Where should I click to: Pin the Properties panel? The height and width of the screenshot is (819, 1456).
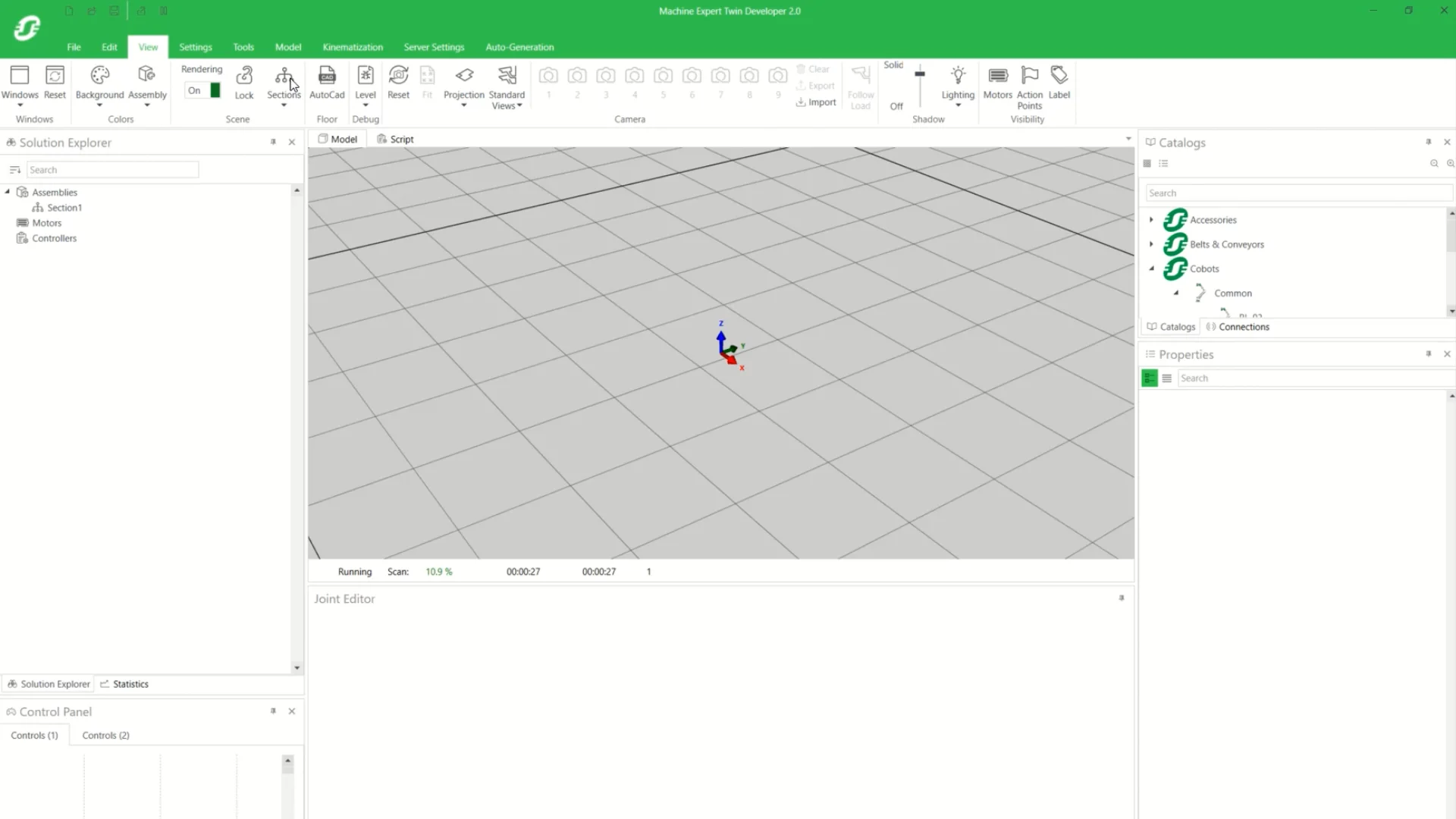1429,353
